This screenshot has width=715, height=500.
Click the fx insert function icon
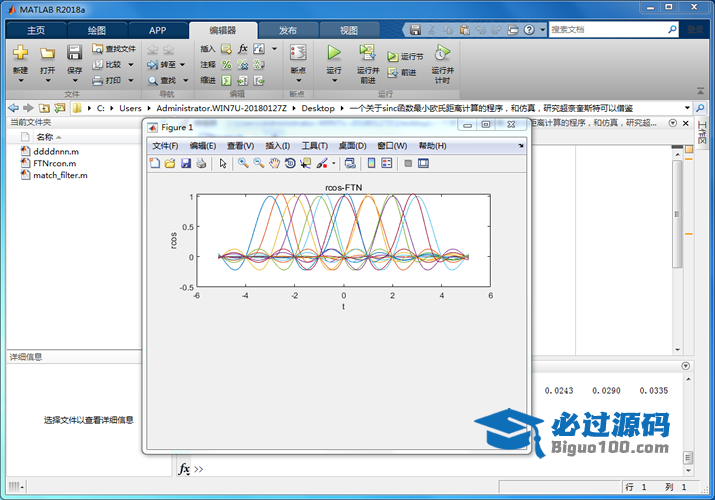point(243,48)
